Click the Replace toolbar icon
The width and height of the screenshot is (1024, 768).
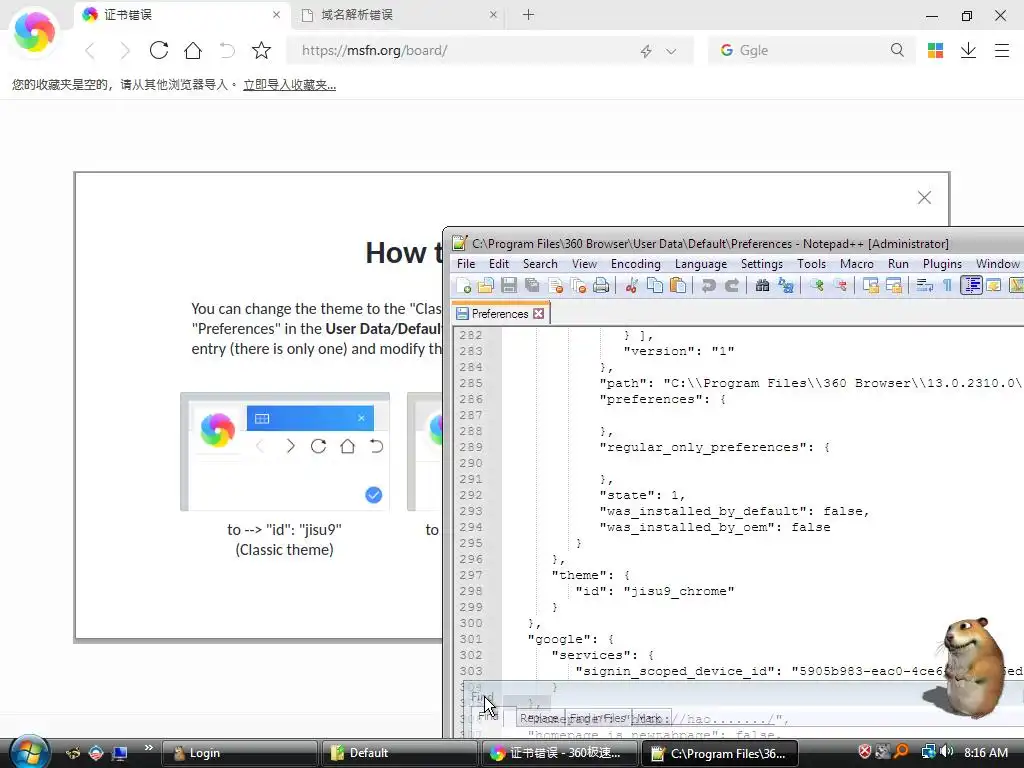point(786,285)
